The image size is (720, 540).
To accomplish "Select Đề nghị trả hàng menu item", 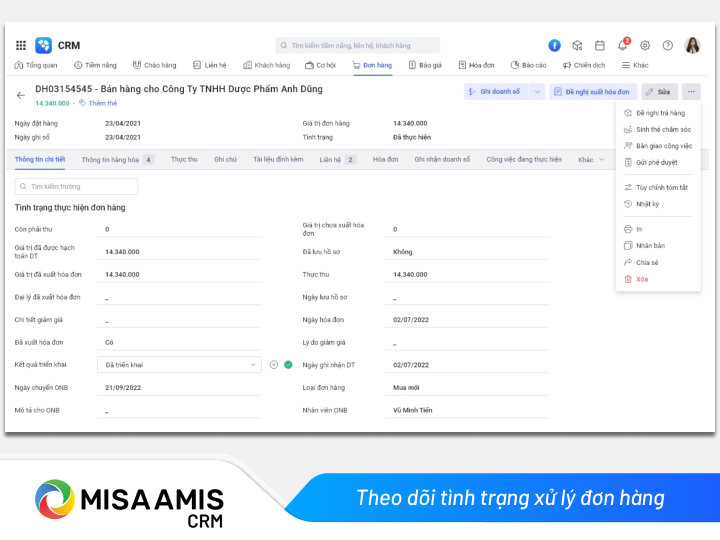I will point(658,113).
